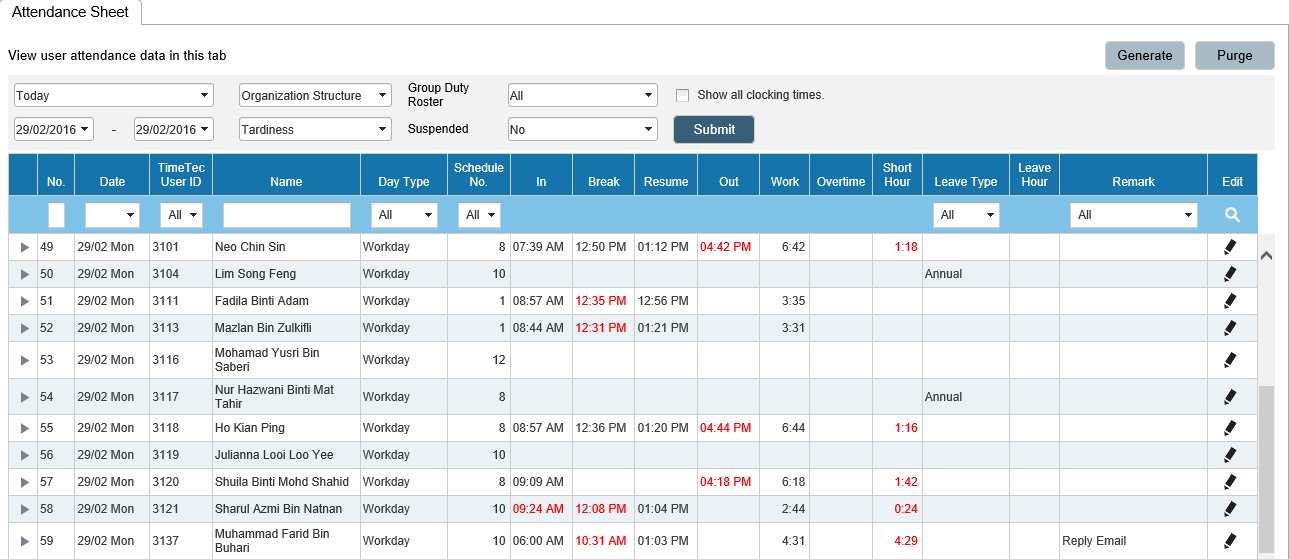Open TimeTec User ID filter dropdown

tap(181, 215)
